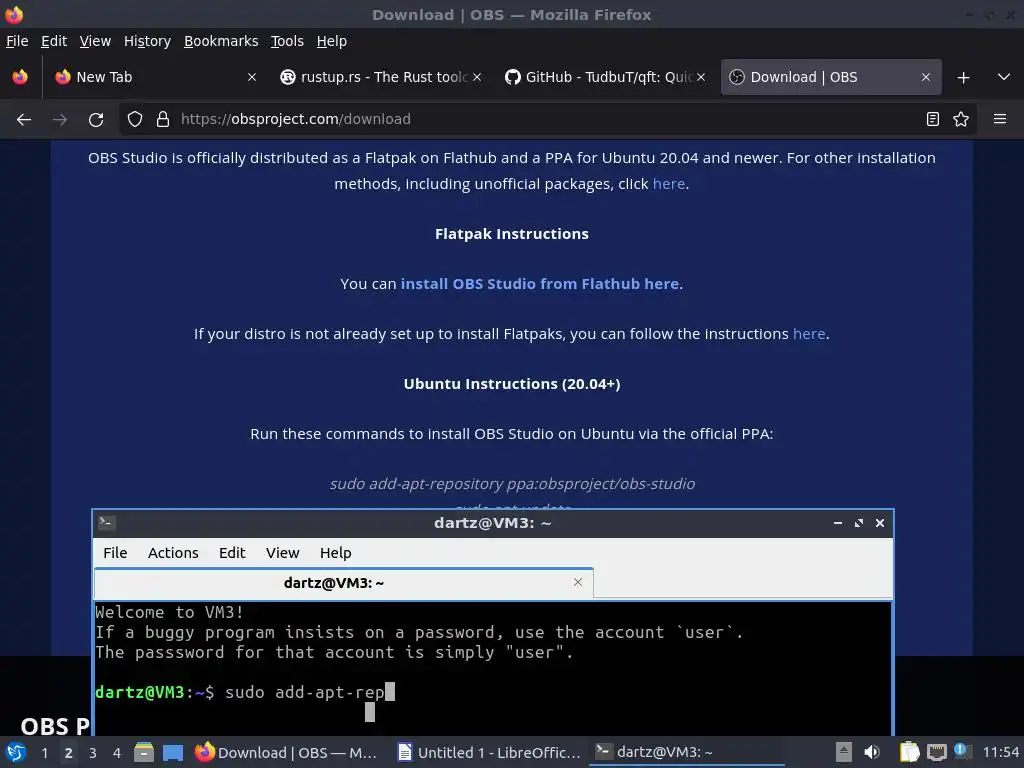Switch to workspace 3
The width and height of the screenshot is (1024, 768).
pyautogui.click(x=93, y=753)
